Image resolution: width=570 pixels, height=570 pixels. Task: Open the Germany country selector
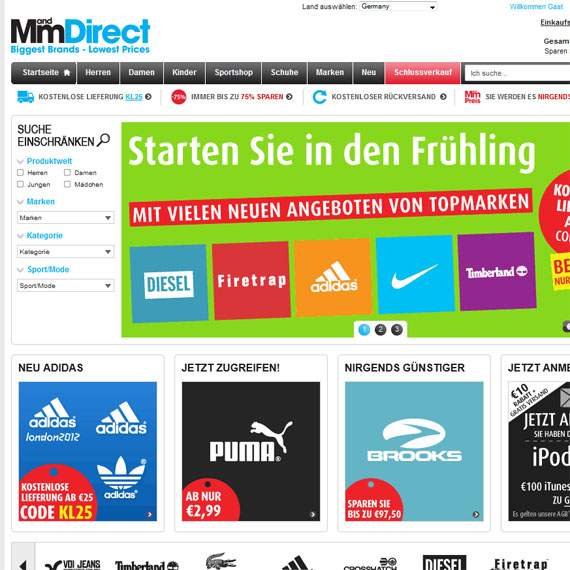tap(398, 7)
